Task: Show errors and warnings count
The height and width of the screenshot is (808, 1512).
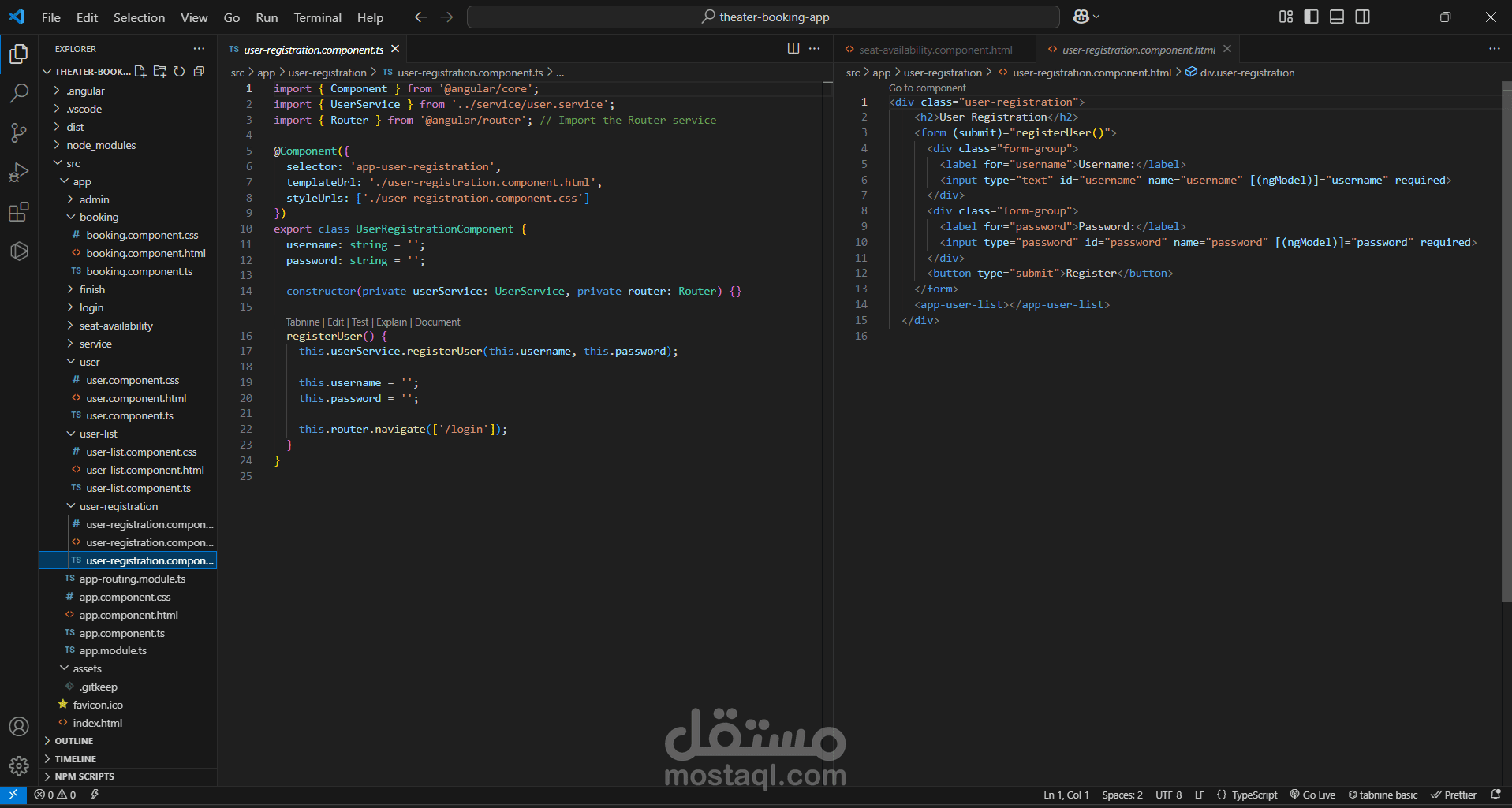Action: point(55,795)
